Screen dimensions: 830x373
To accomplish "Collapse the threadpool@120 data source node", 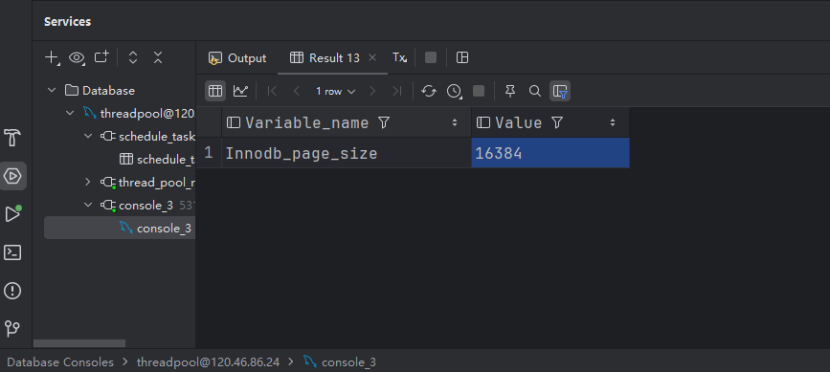I will coord(70,113).
